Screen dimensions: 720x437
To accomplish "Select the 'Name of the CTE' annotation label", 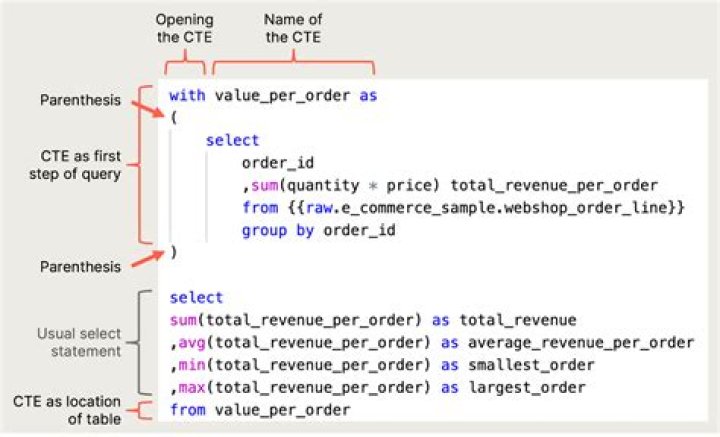I will pos(293,29).
